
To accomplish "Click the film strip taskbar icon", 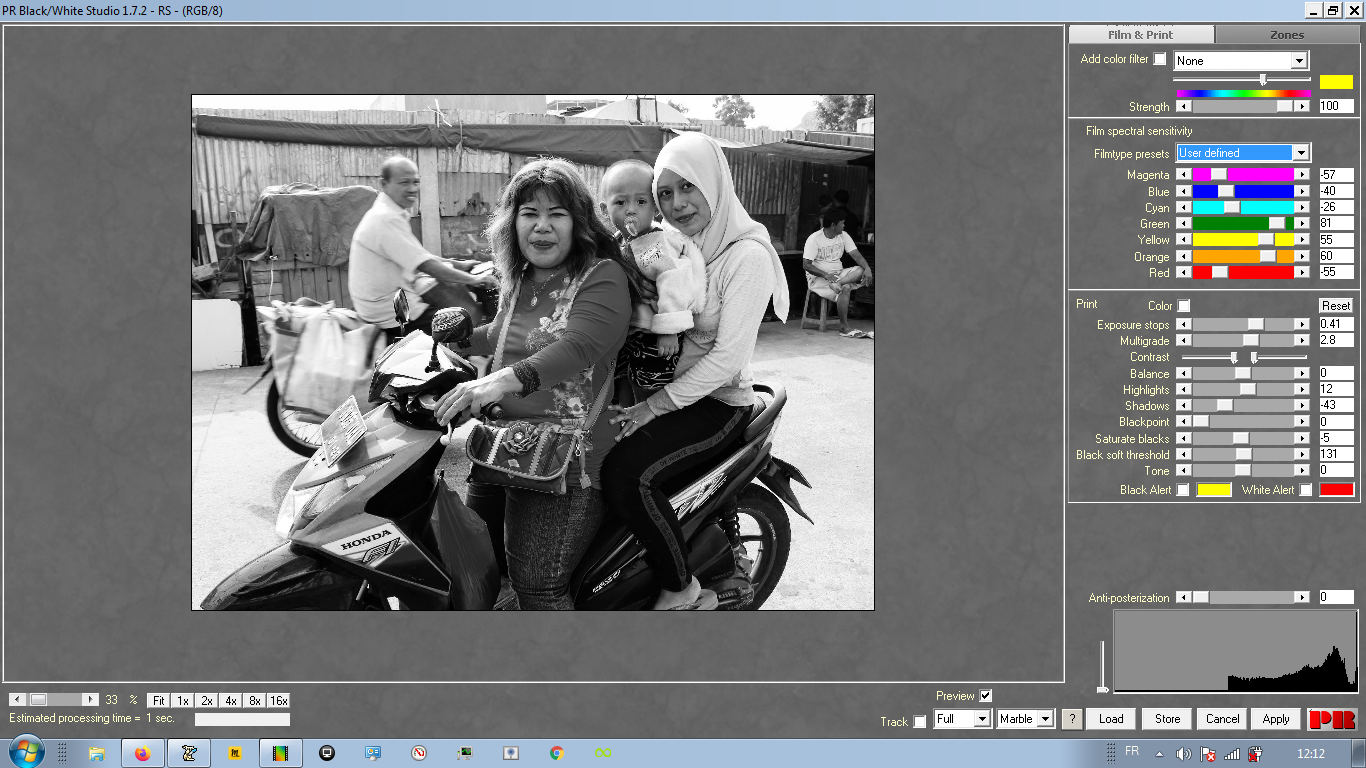I will (x=280, y=754).
